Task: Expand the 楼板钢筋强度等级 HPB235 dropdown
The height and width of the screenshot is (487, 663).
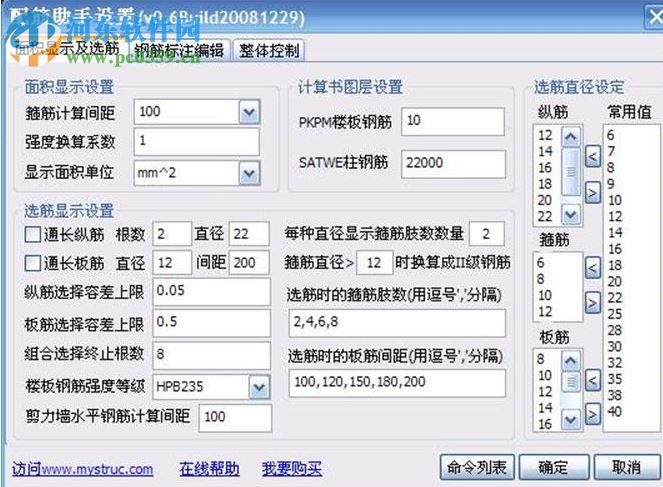Action: [x=259, y=386]
